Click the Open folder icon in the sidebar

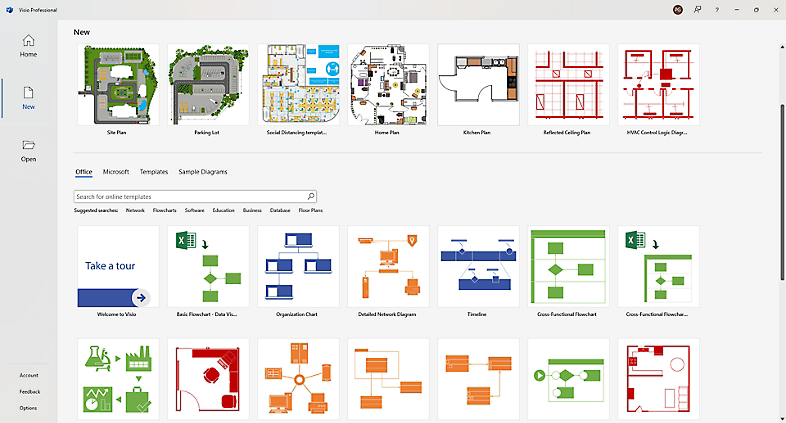point(28,145)
